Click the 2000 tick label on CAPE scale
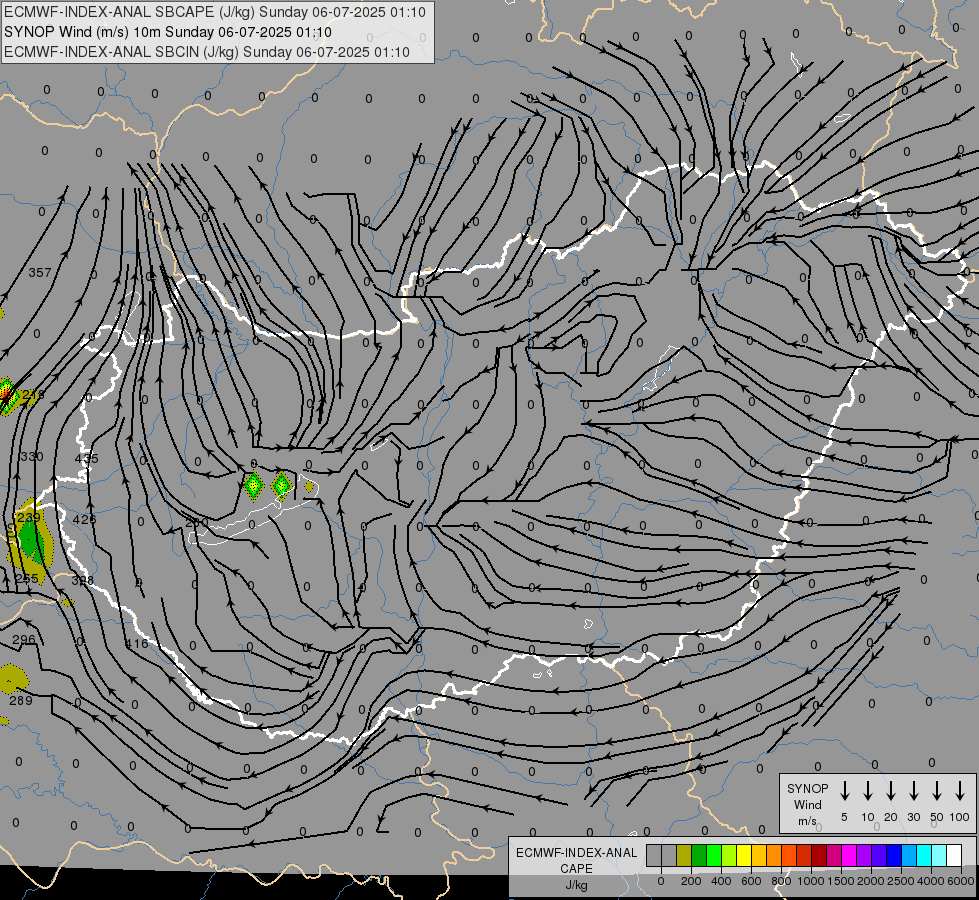Viewport: 979px width, 900px height. (871, 881)
